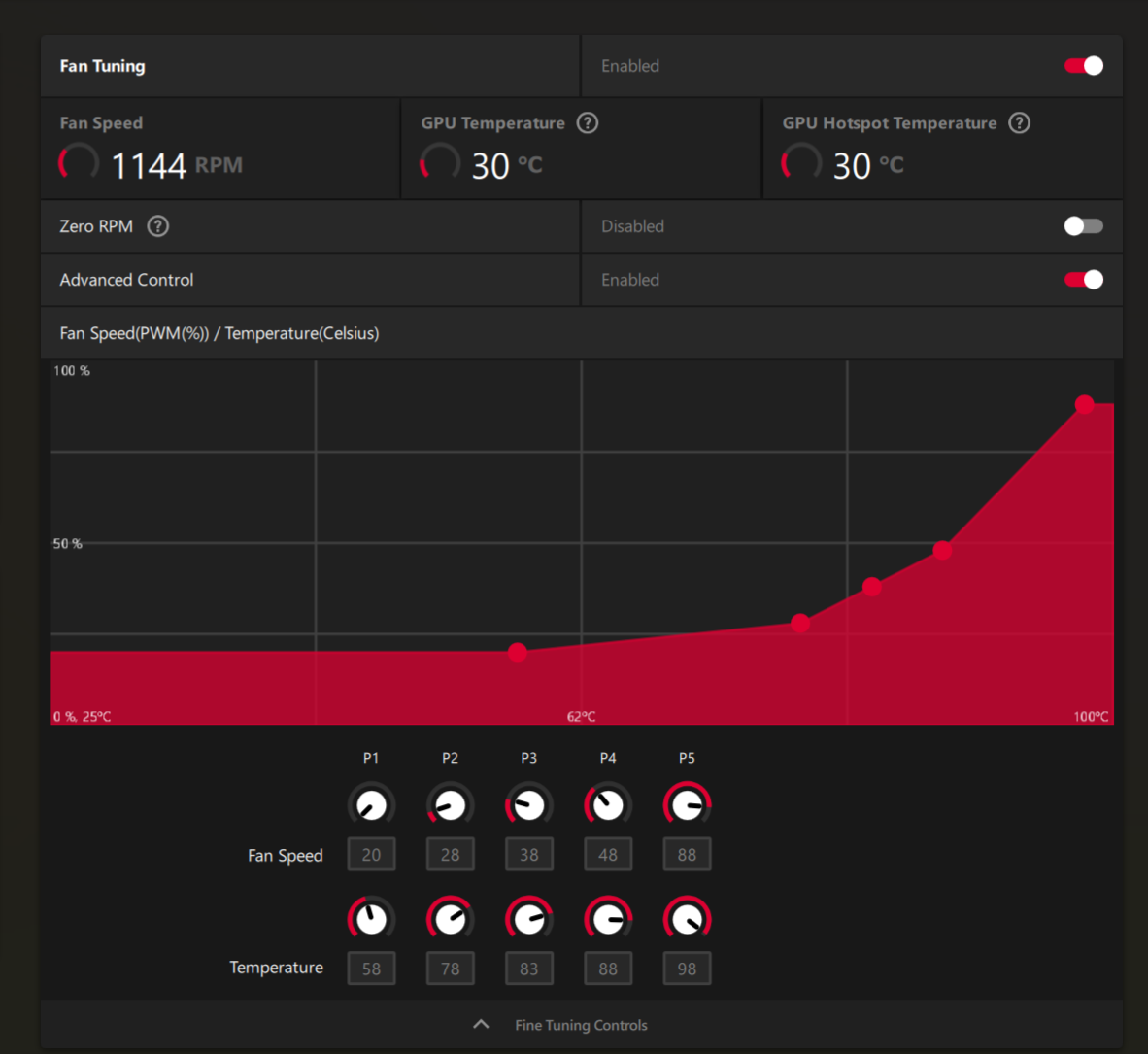Turn off the Advanced Control toggle
Viewport: 1148px width, 1054px height.
[1083, 280]
